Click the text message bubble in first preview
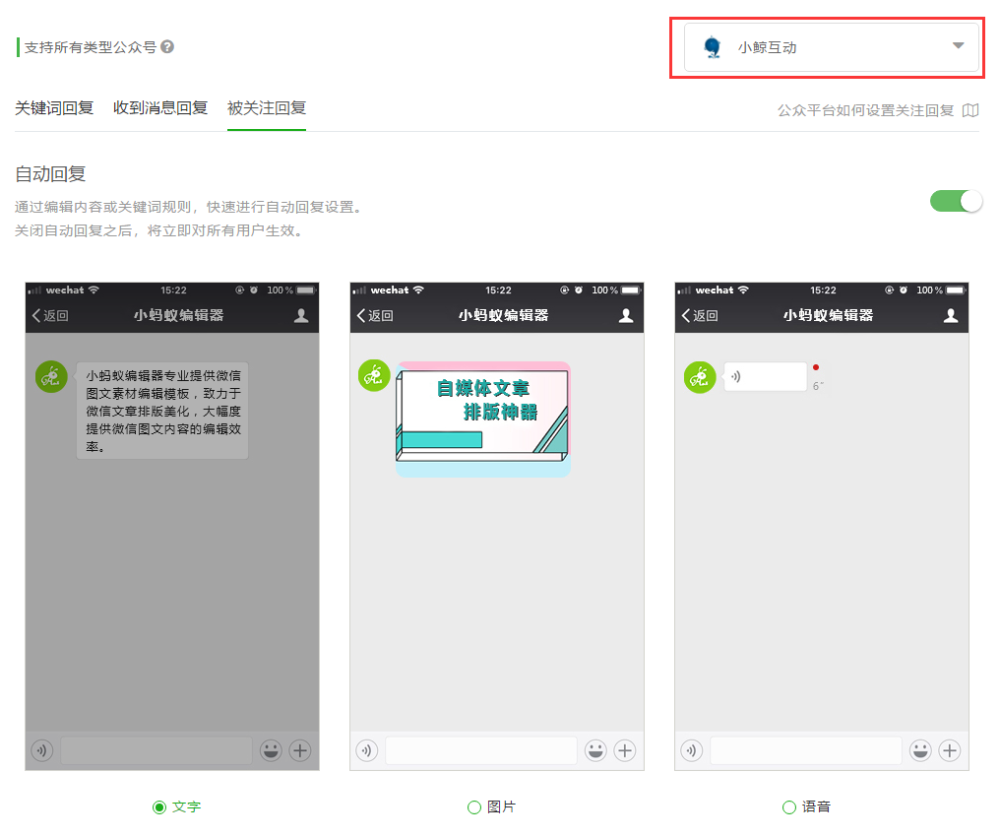Image resolution: width=1000 pixels, height=837 pixels. pos(162,410)
